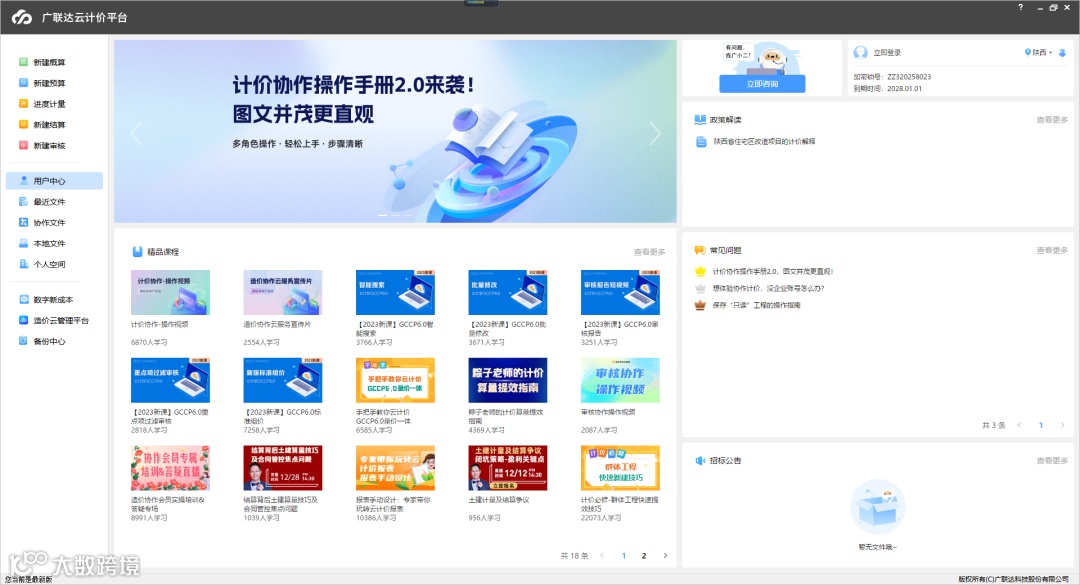Screen dimensions: 1080x585
Task: Click the user avatar beside 立即登录
Action: click(x=860, y=52)
